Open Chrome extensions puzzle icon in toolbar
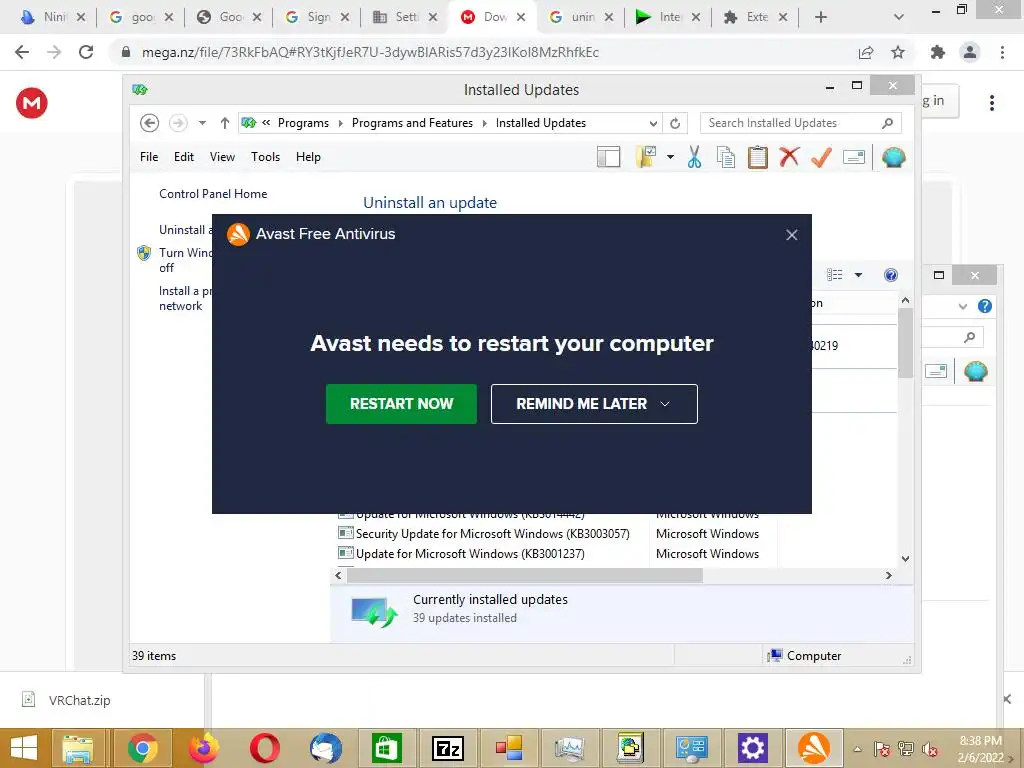Screen dimensions: 1024x768 coord(938,52)
